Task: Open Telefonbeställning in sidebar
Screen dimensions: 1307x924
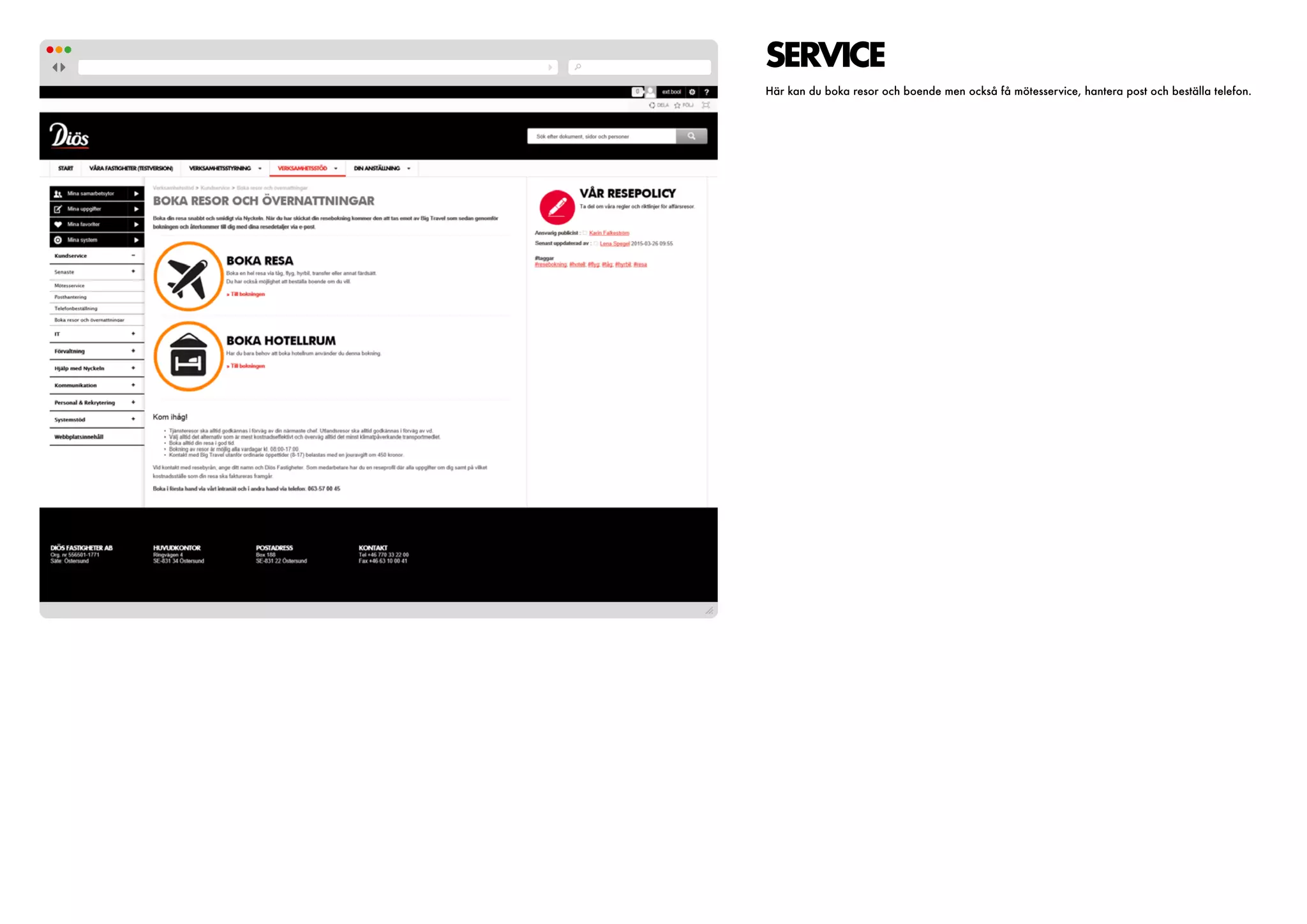Action: 76,309
